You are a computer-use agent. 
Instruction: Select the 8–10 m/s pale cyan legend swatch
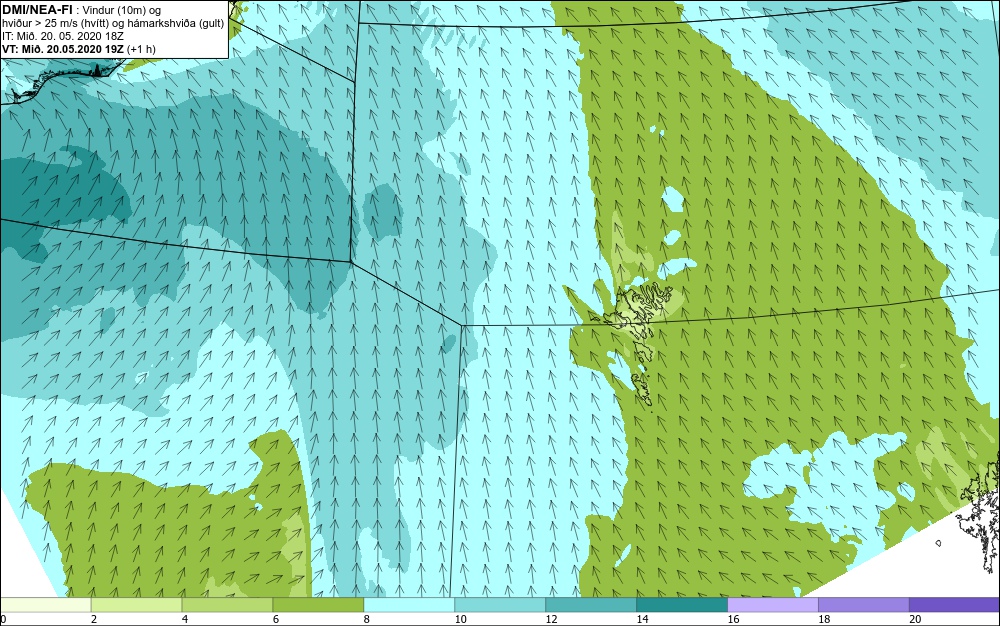point(409,605)
